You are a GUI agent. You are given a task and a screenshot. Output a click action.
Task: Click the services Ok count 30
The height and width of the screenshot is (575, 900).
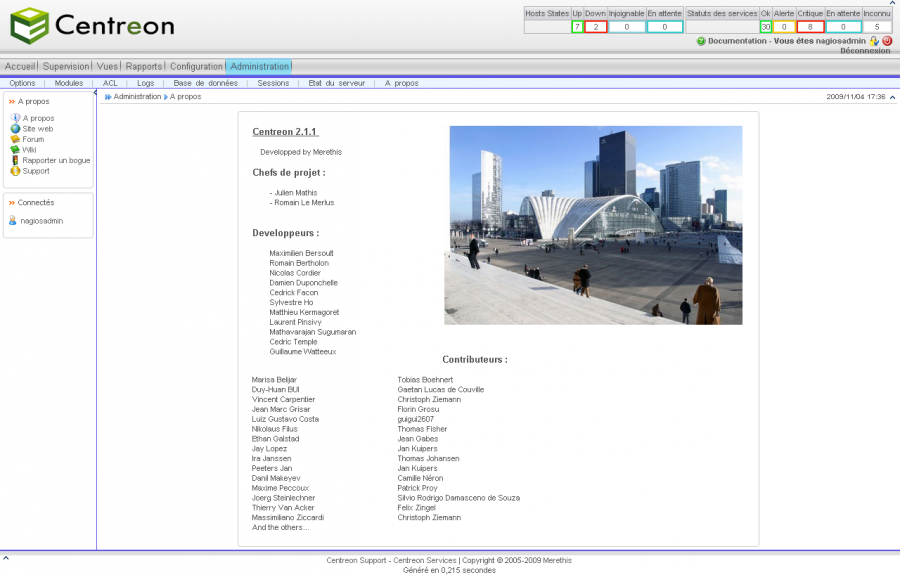tap(766, 27)
